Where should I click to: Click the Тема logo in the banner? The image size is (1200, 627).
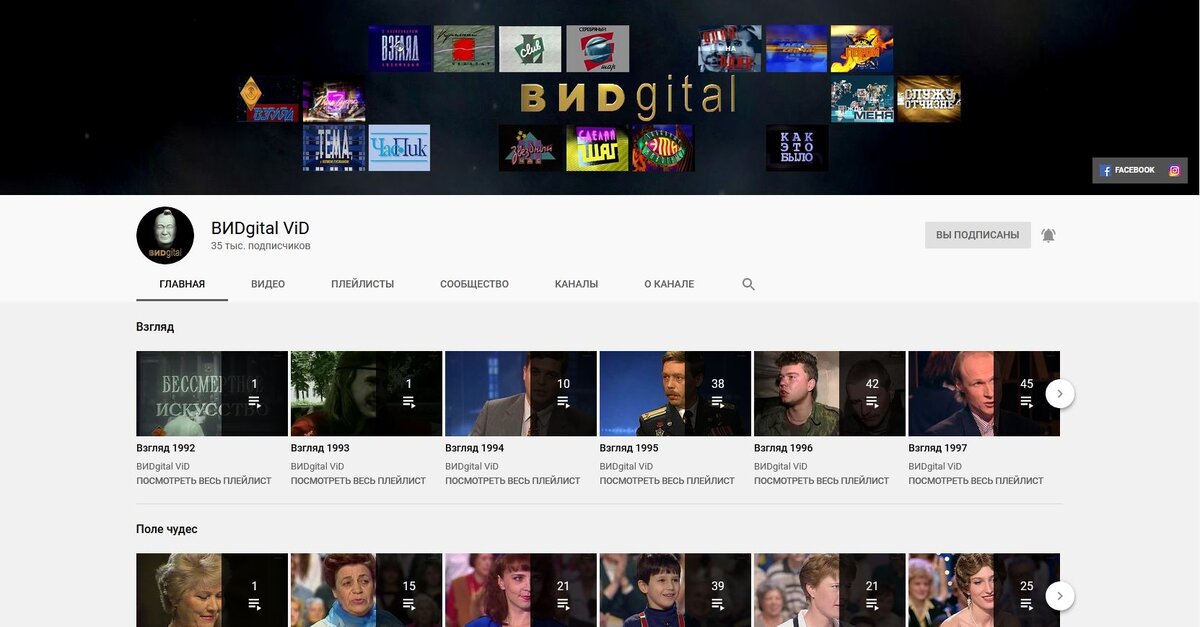(334, 148)
